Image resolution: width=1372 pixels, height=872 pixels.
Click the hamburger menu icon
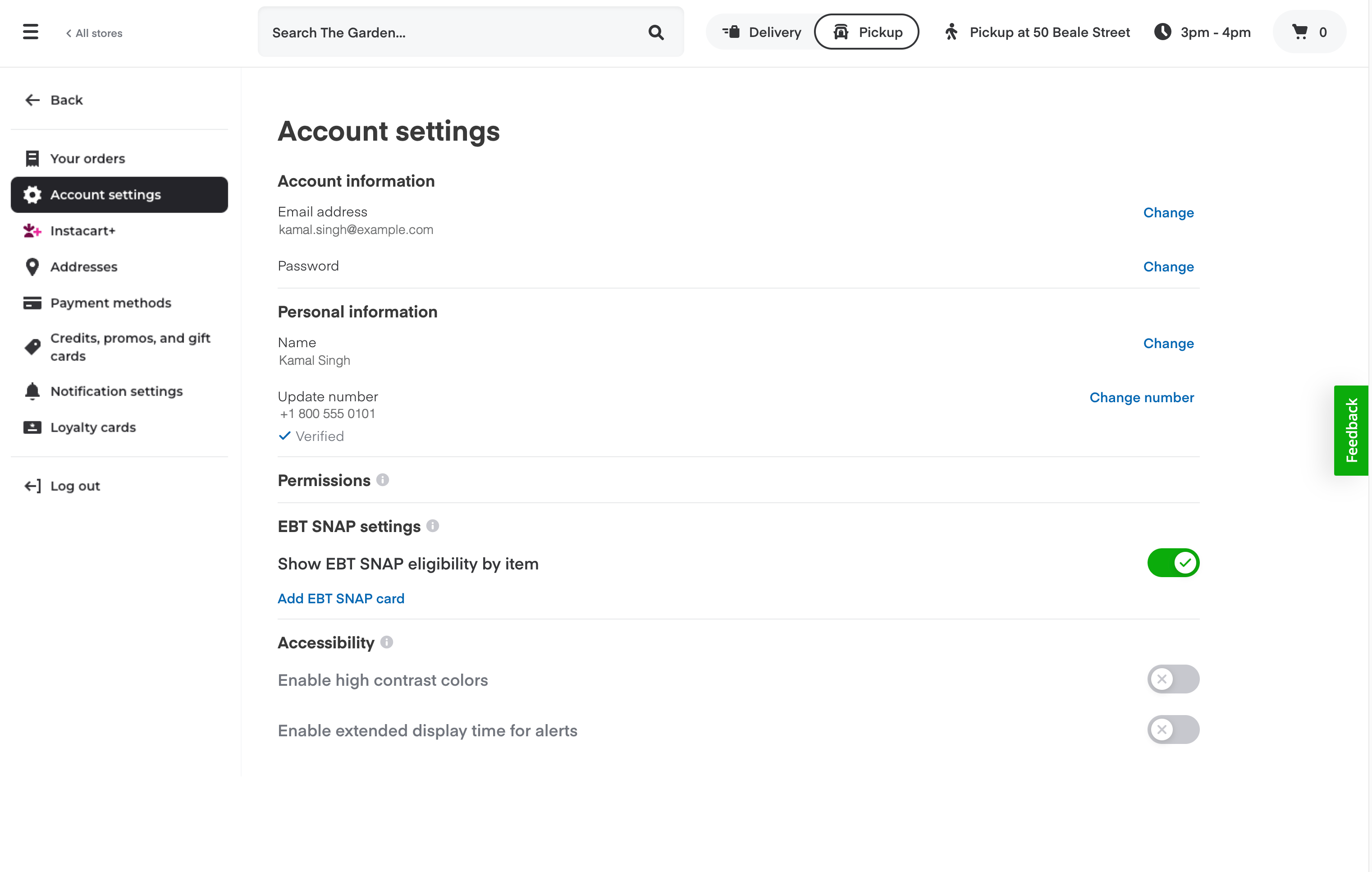pos(31,33)
